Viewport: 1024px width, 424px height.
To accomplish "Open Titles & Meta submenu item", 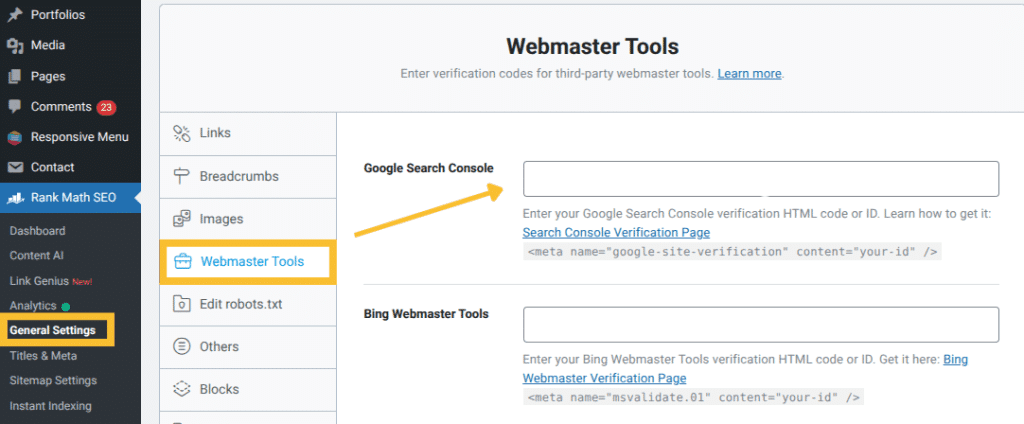I will tap(43, 356).
